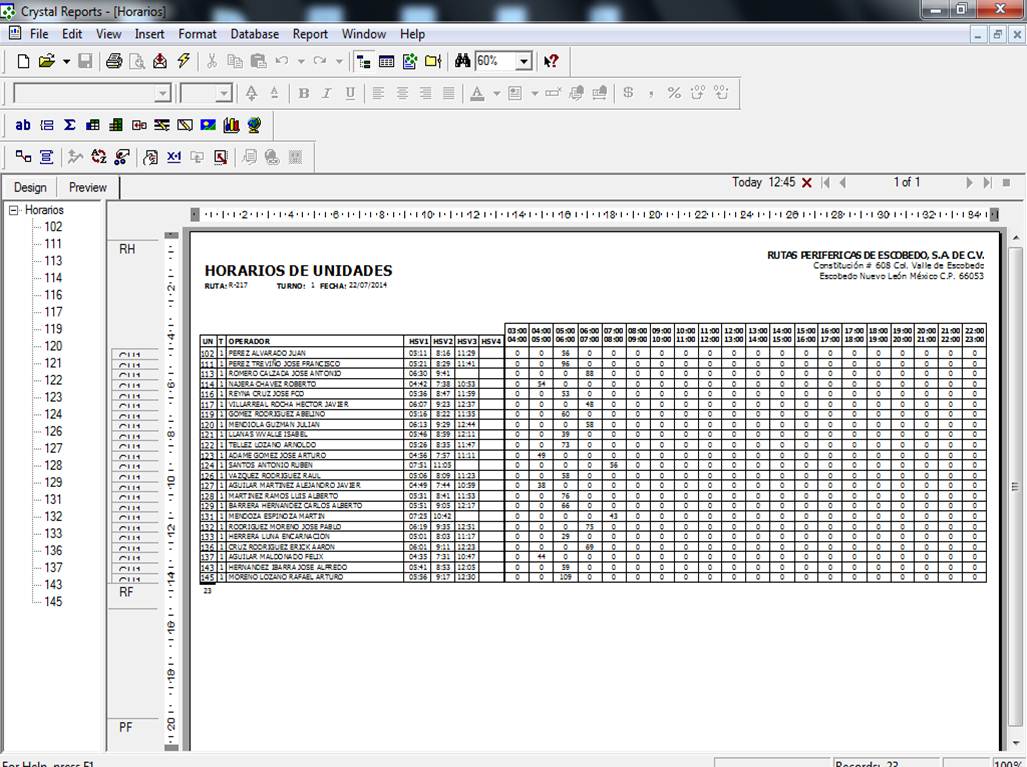Click the vertical scrollbar of the preview
This screenshot has height=767, width=1027.
coord(1016,486)
